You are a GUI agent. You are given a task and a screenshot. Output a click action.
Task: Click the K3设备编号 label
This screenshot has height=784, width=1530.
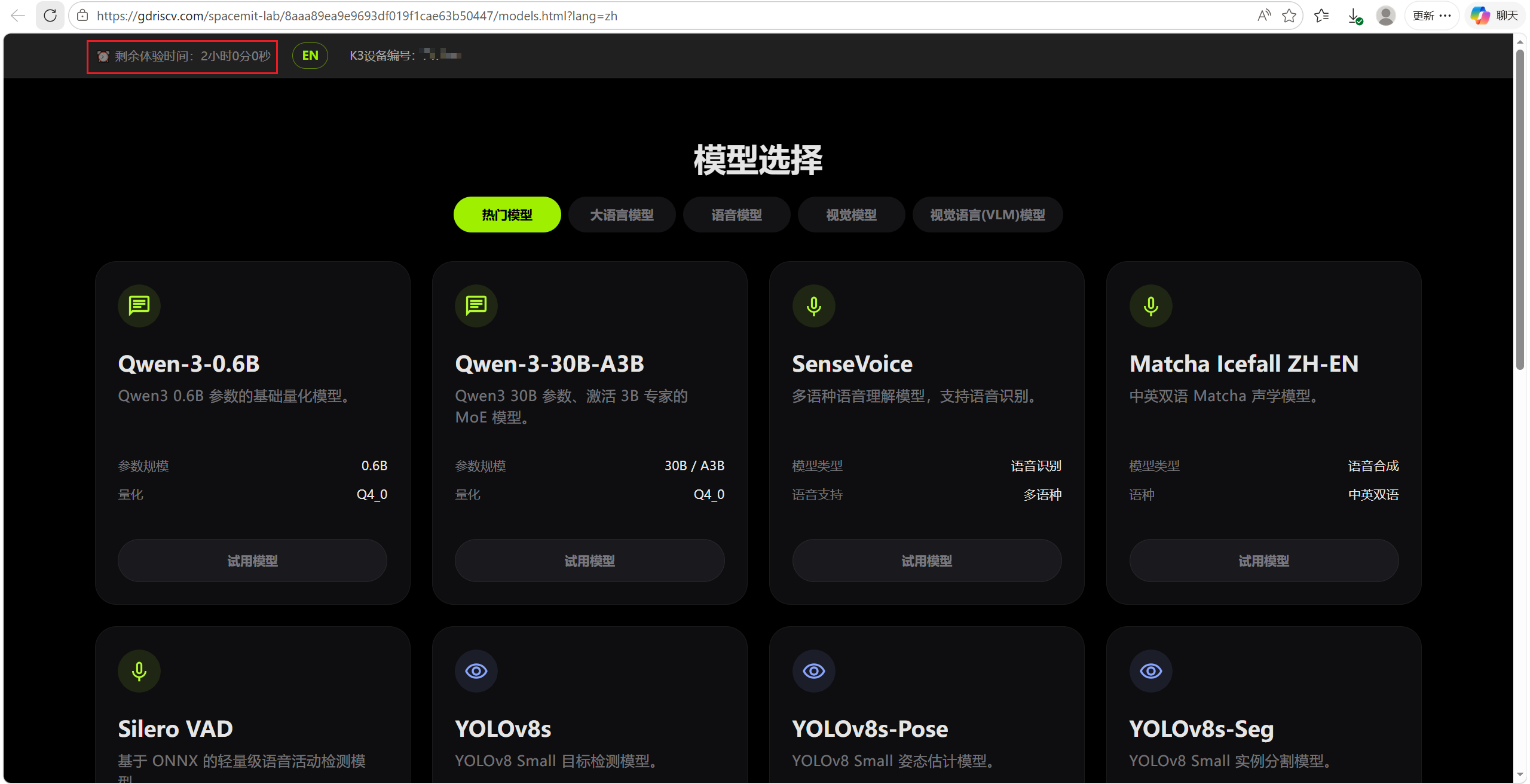(x=382, y=56)
